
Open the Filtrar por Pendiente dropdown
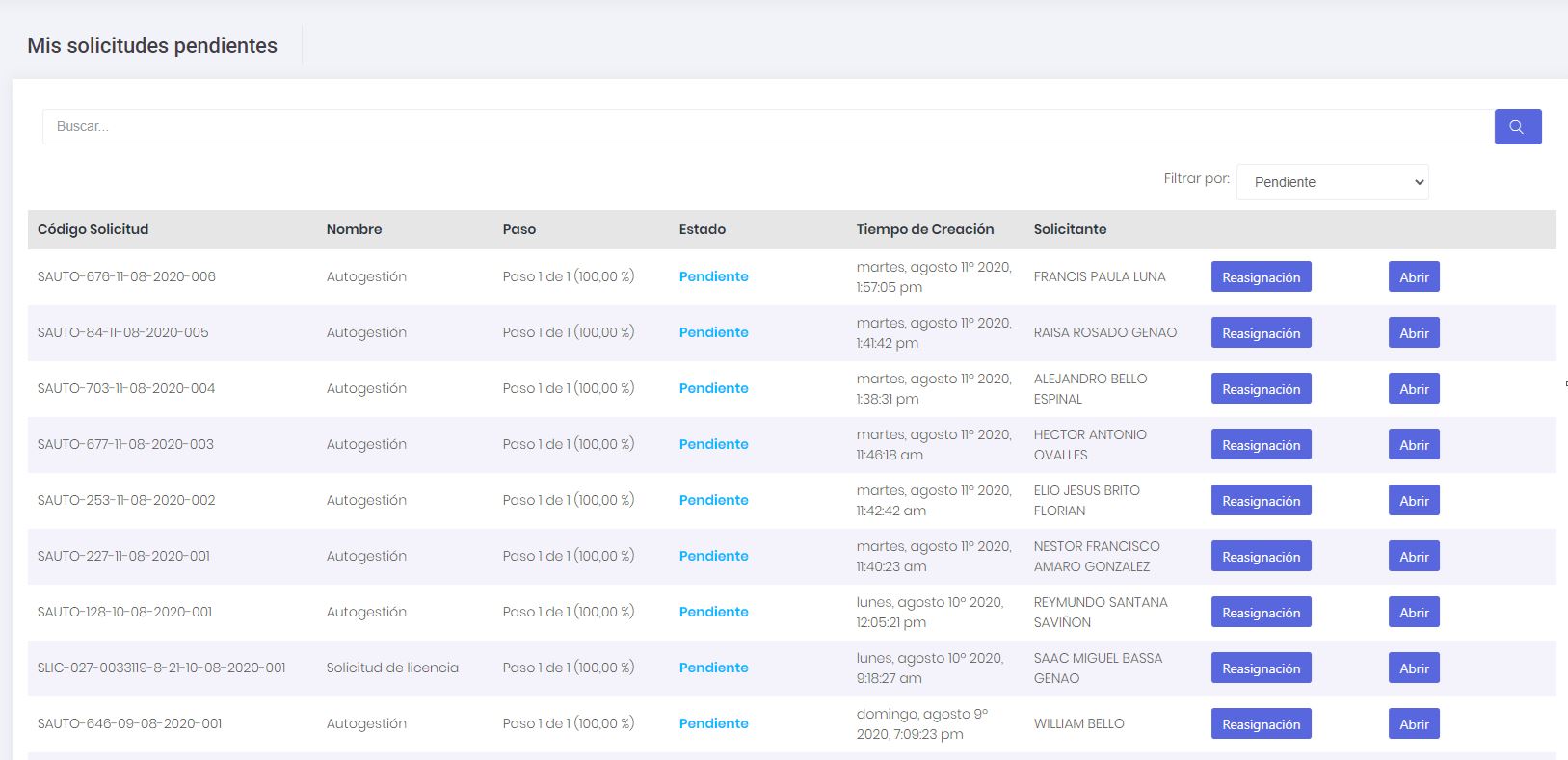tap(1332, 182)
